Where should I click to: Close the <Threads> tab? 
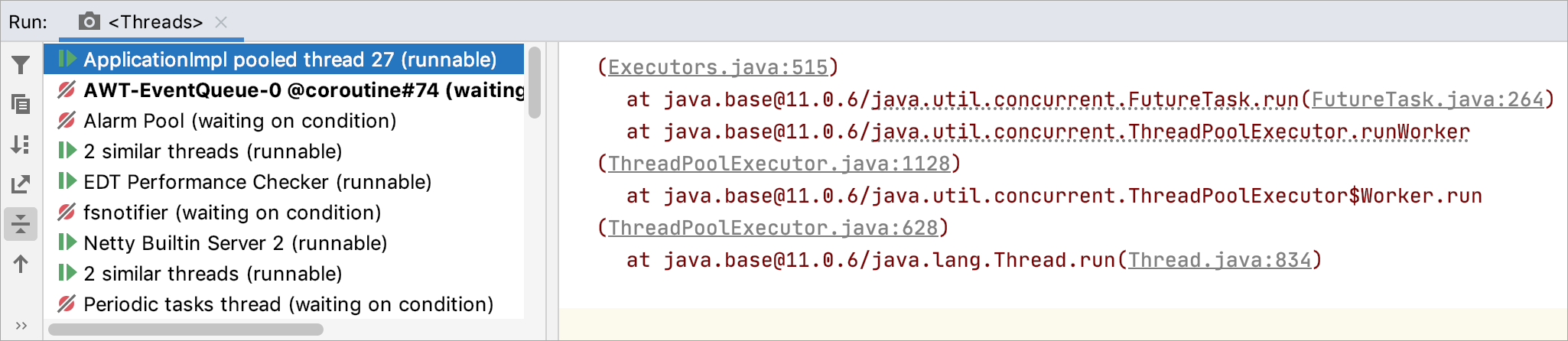pyautogui.click(x=221, y=22)
